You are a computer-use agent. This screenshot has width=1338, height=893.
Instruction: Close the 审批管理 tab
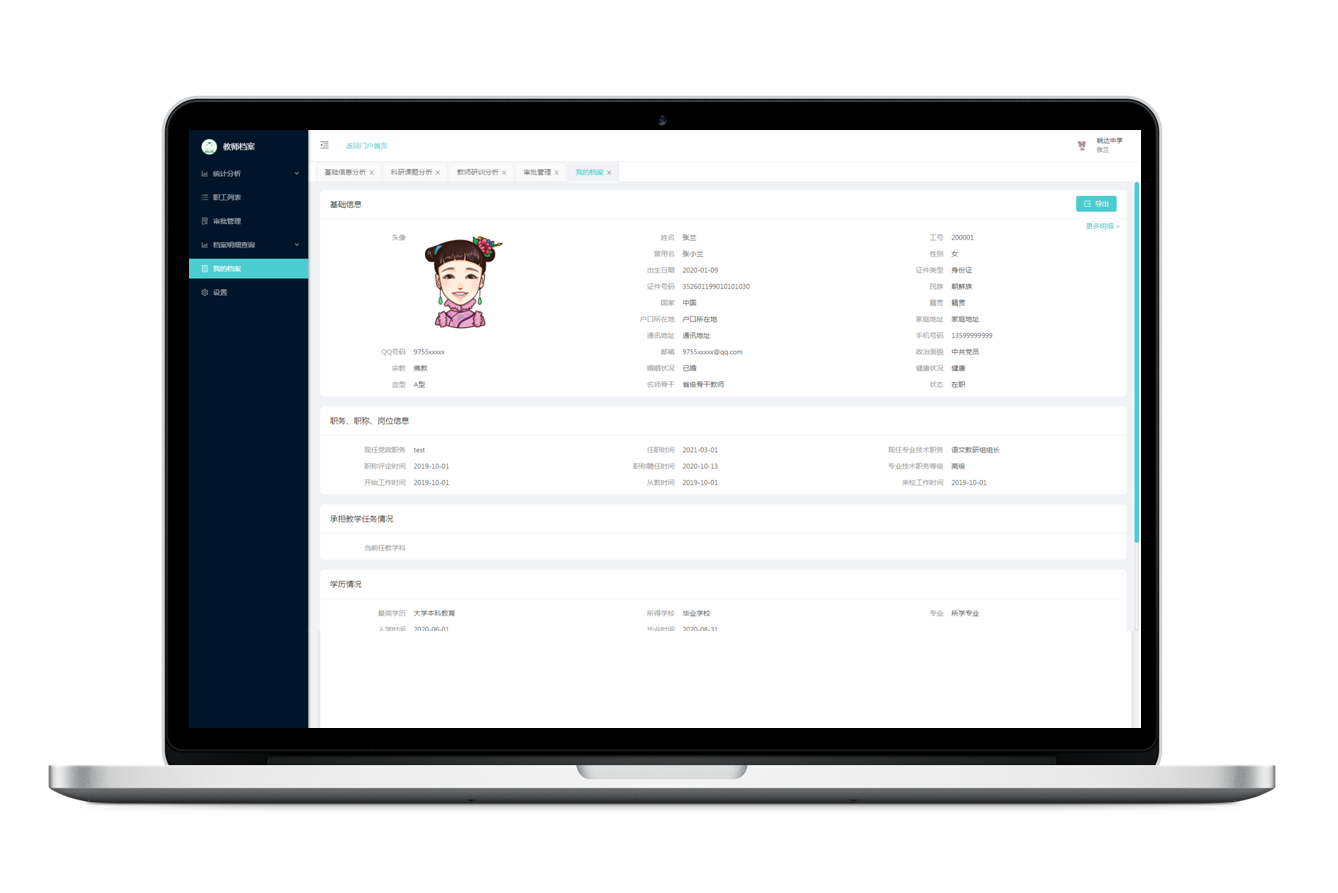coord(557,173)
